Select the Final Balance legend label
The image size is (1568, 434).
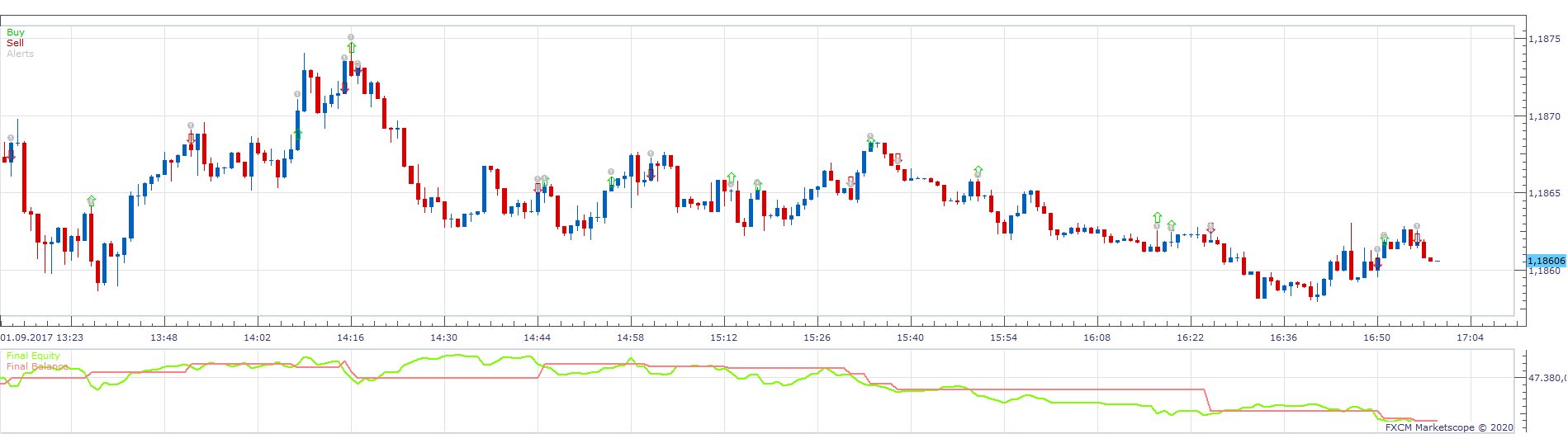37,366
